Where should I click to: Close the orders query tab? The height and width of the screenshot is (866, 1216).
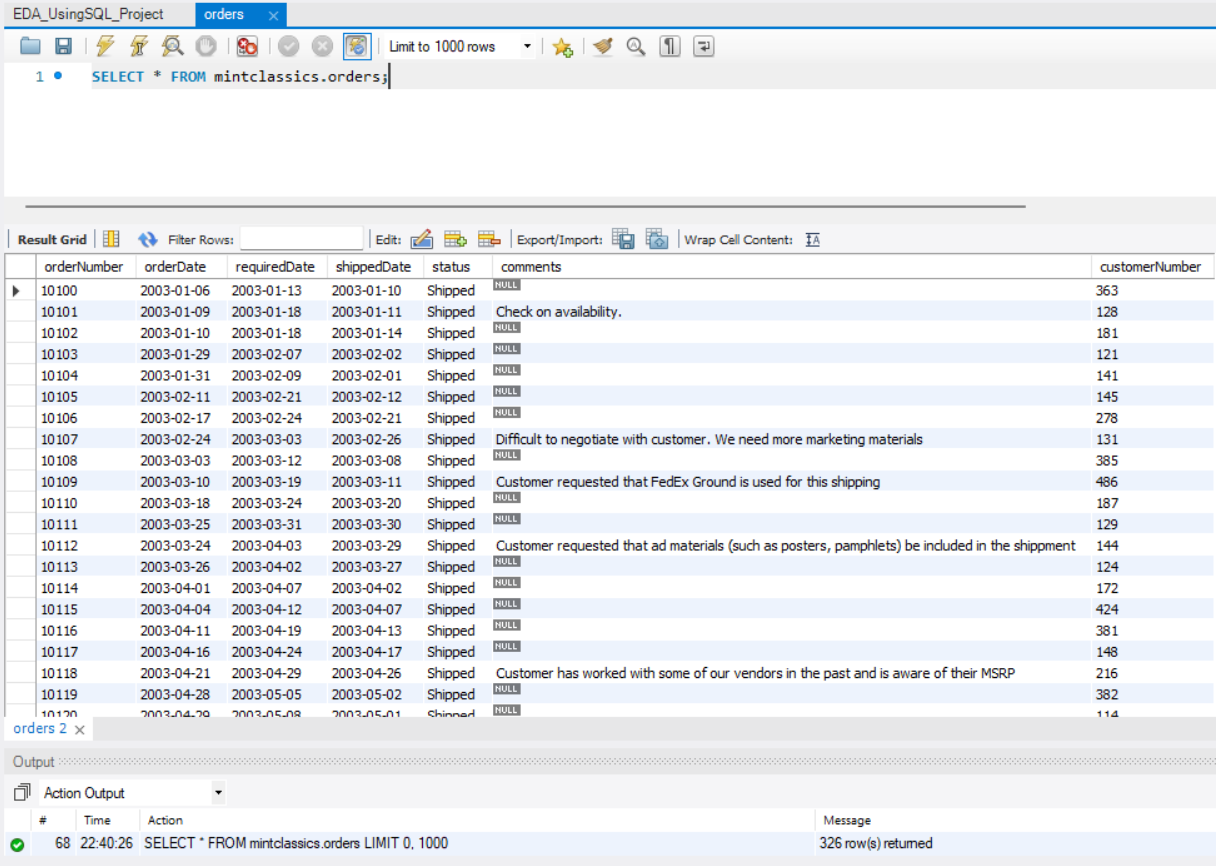click(x=274, y=15)
